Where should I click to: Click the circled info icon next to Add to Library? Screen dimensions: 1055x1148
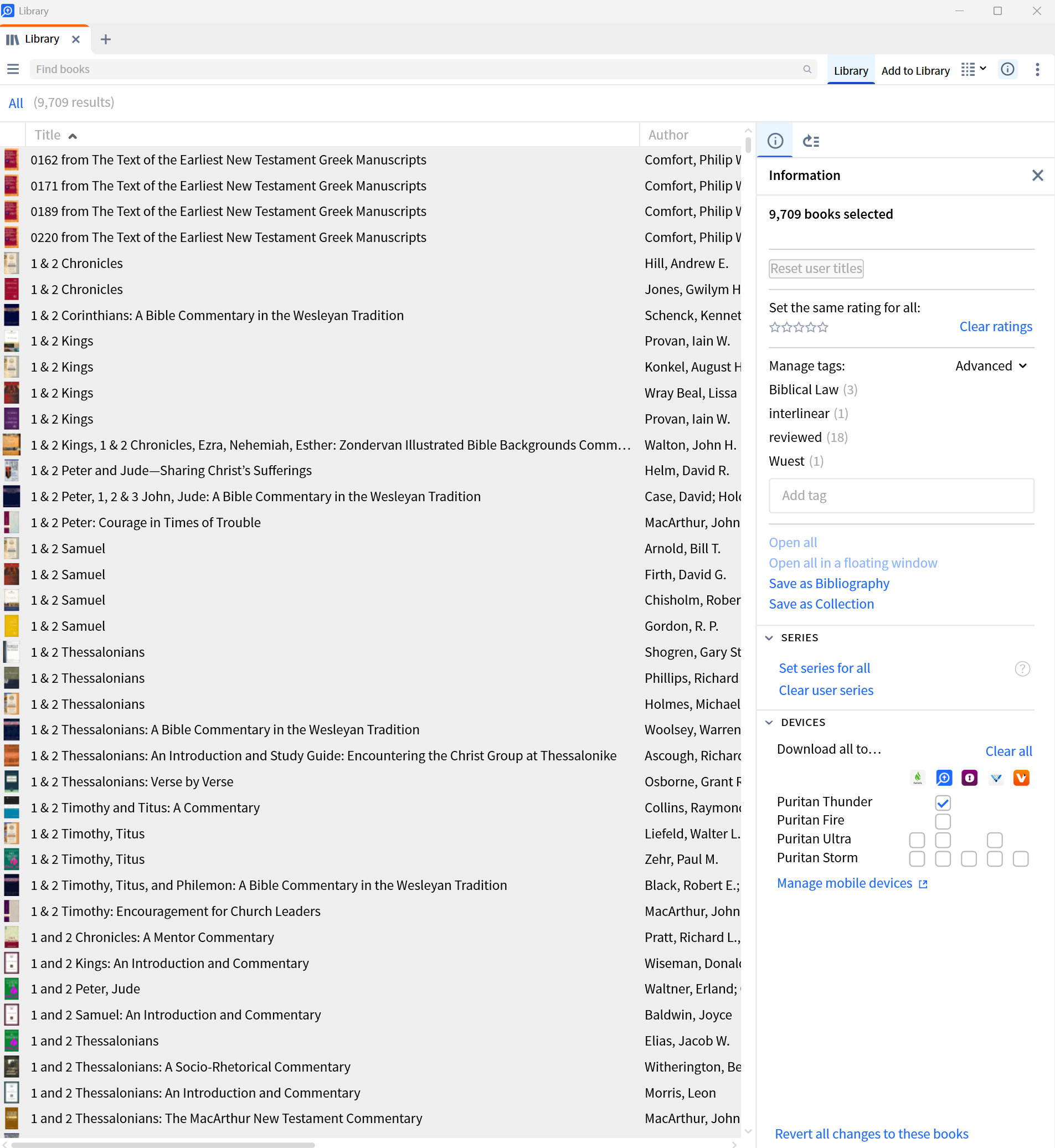click(x=1007, y=69)
